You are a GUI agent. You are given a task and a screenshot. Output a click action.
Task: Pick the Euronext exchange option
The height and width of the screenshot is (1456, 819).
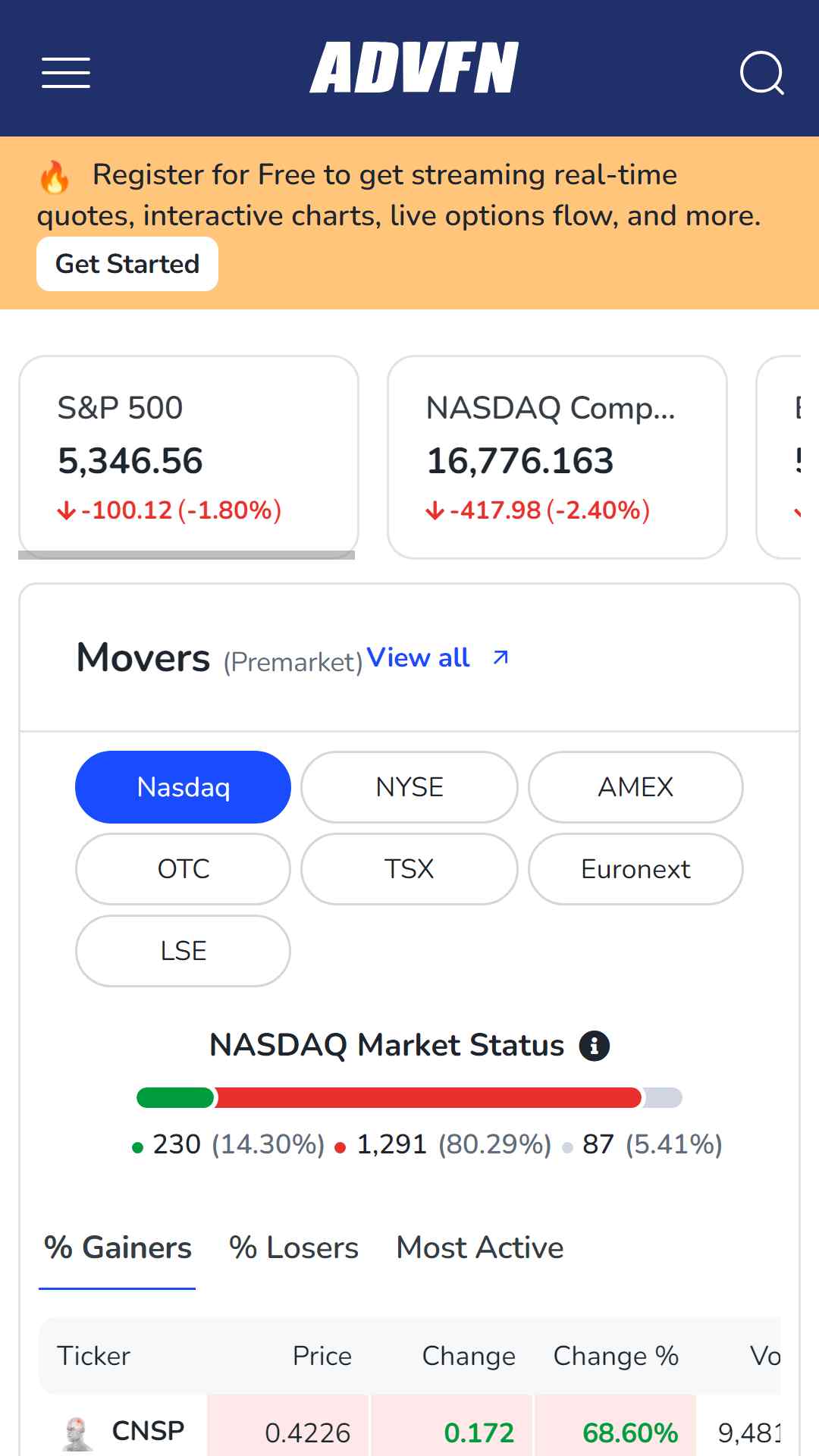(635, 869)
